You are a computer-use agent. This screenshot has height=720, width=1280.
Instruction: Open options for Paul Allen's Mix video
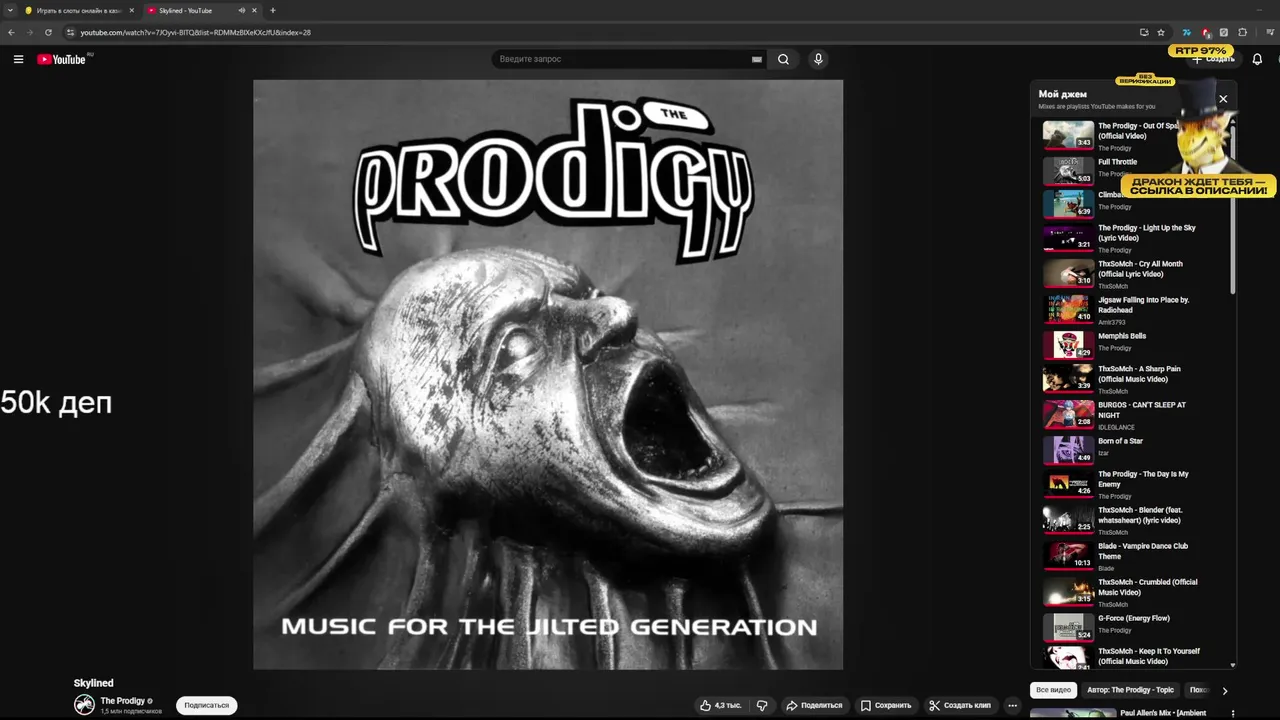(1232, 714)
